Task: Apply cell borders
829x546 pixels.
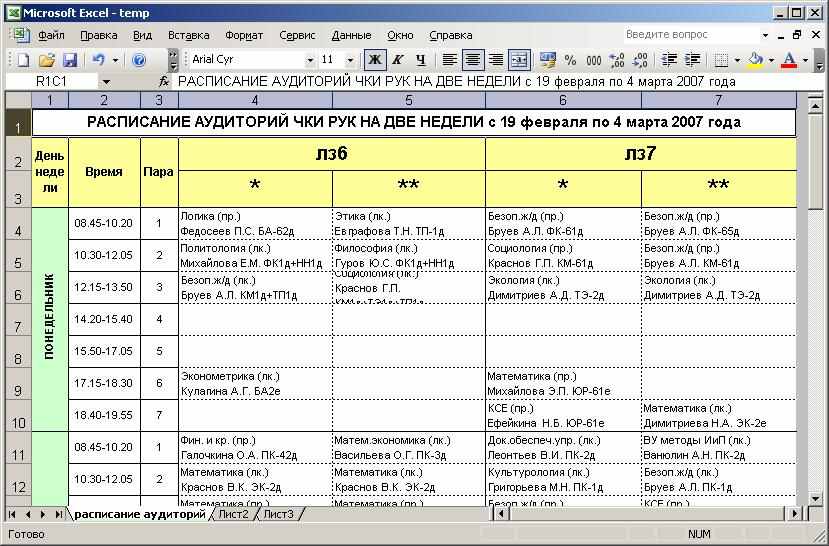Action: pyautogui.click(x=721, y=60)
